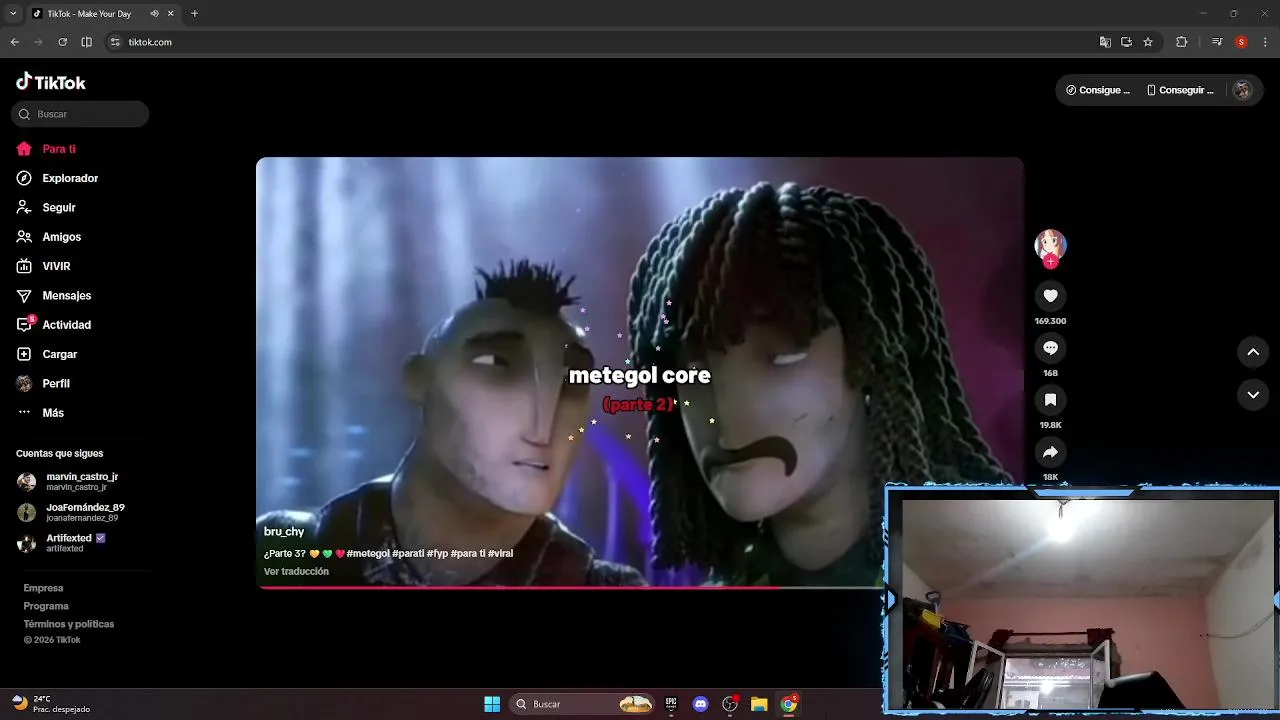This screenshot has height=720, width=1280.
Task: Open the tab search dropdown arrow
Action: pos(13,14)
